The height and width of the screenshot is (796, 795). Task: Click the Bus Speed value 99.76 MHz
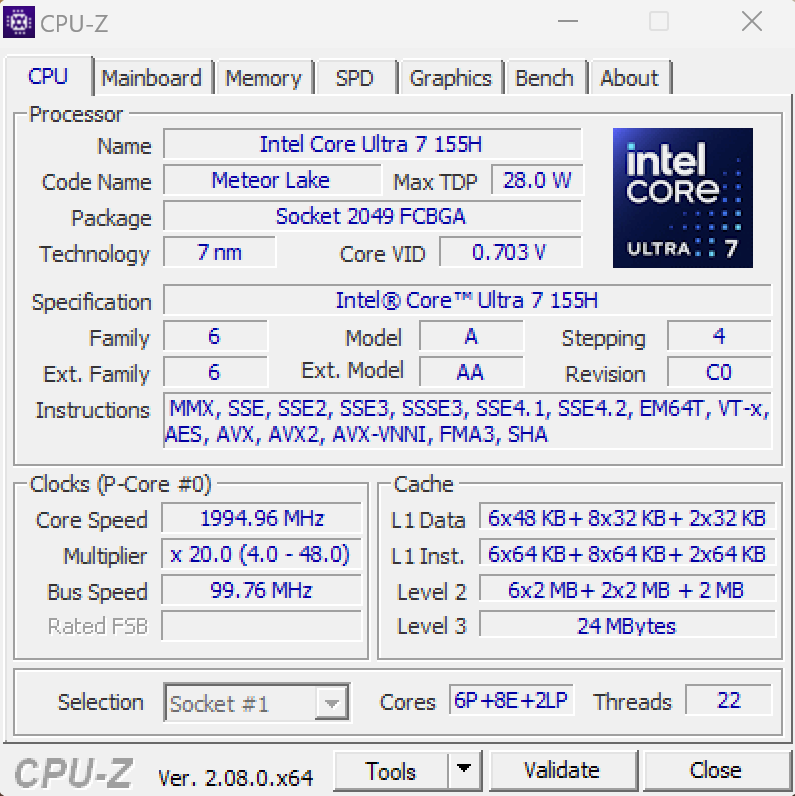[x=261, y=591]
